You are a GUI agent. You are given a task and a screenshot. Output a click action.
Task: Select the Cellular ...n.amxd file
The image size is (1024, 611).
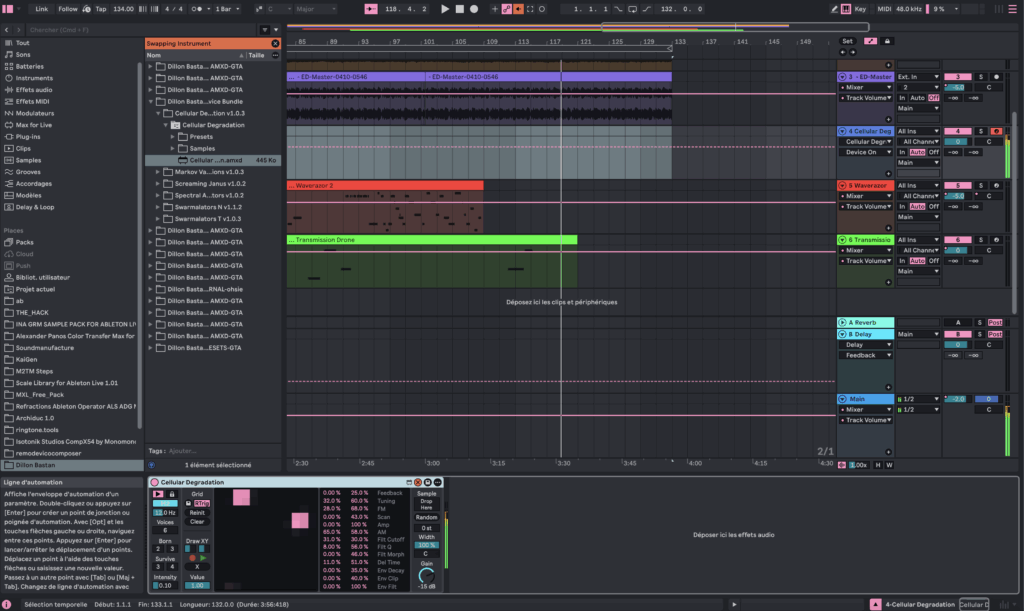(x=213, y=161)
